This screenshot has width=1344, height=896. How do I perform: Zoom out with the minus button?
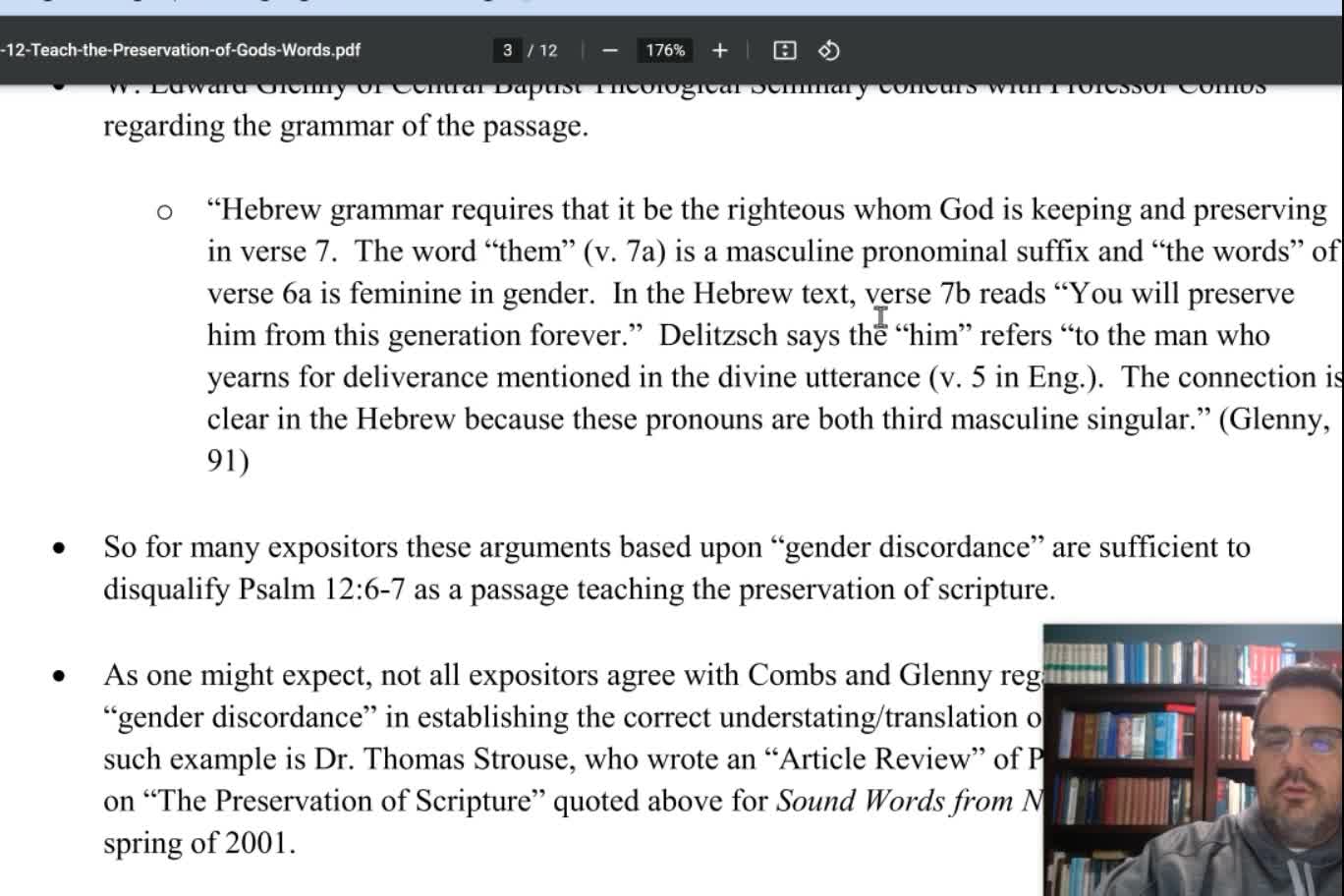[x=610, y=50]
